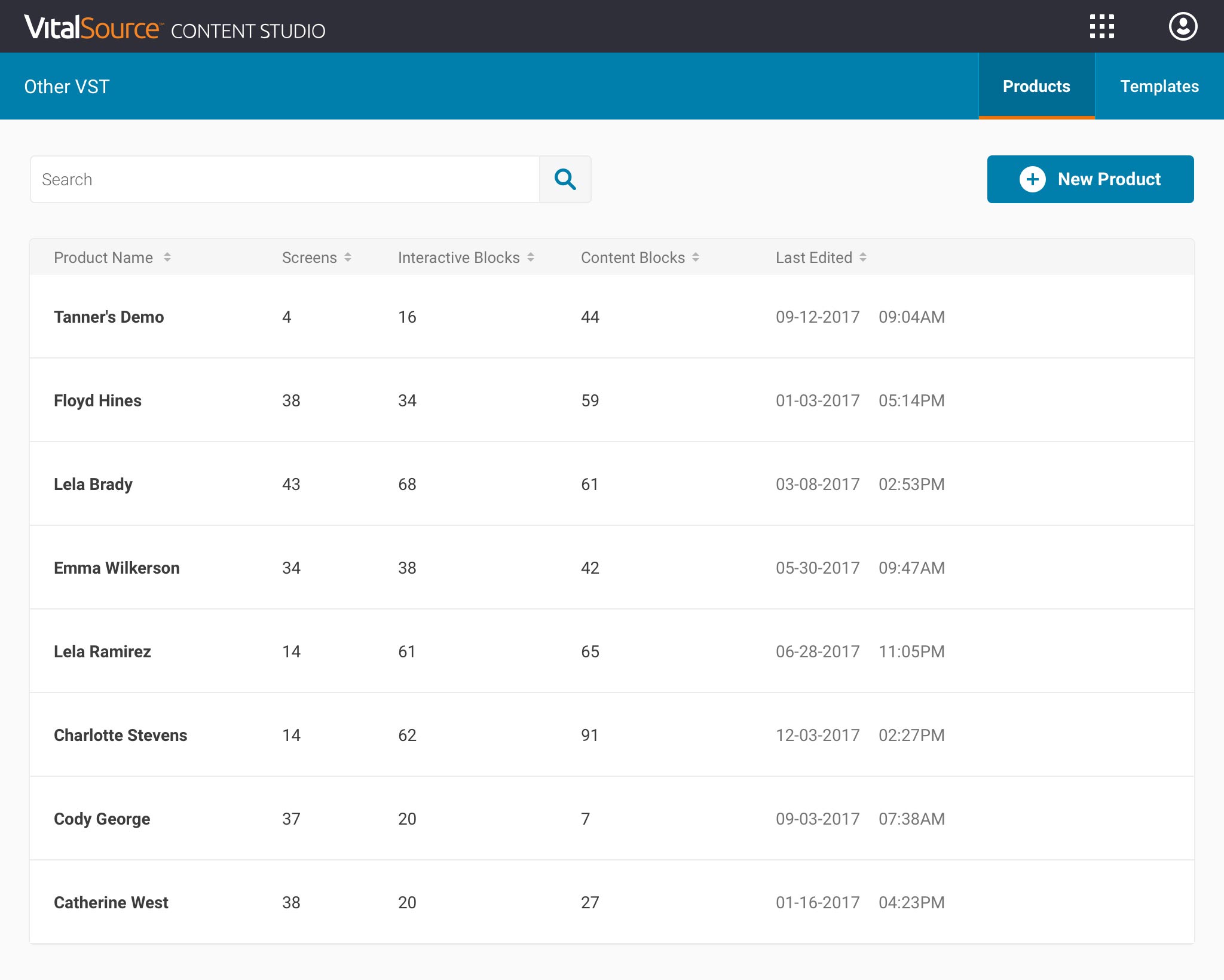
Task: Open the apps grid menu icon
Action: click(1101, 26)
